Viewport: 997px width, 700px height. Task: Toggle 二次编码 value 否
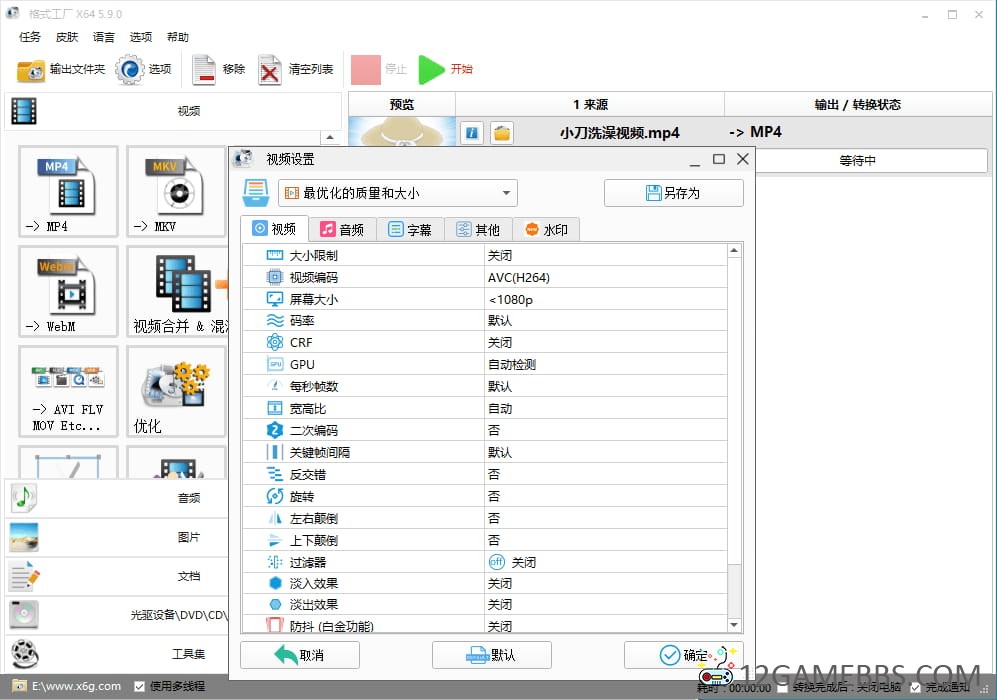606,430
